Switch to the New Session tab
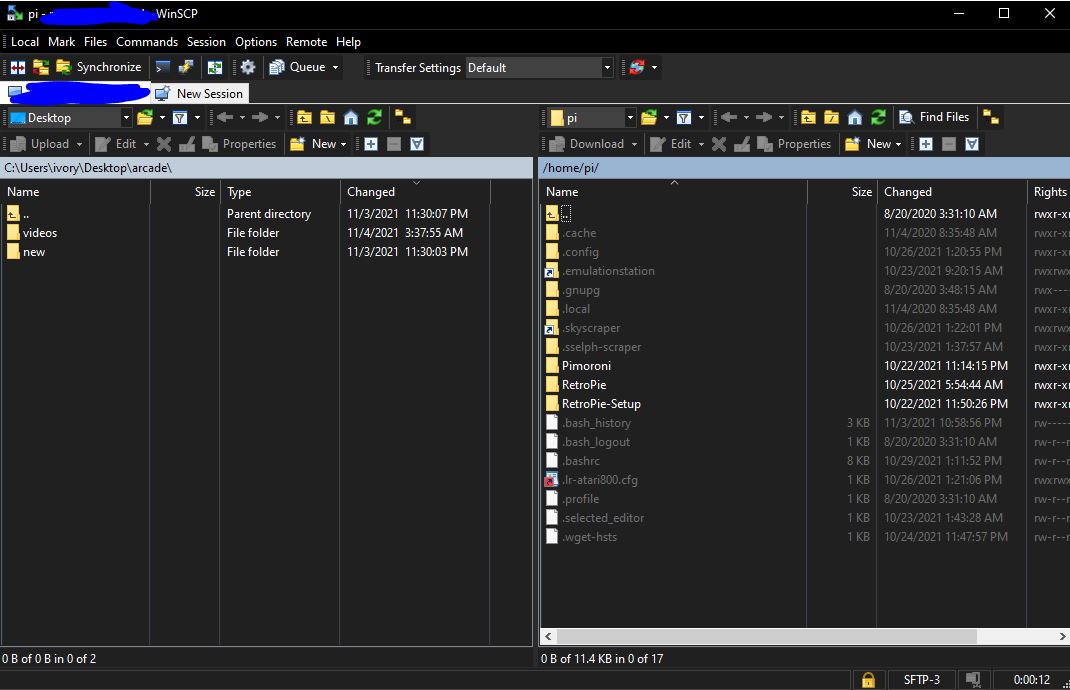1070x690 pixels. coord(200,93)
